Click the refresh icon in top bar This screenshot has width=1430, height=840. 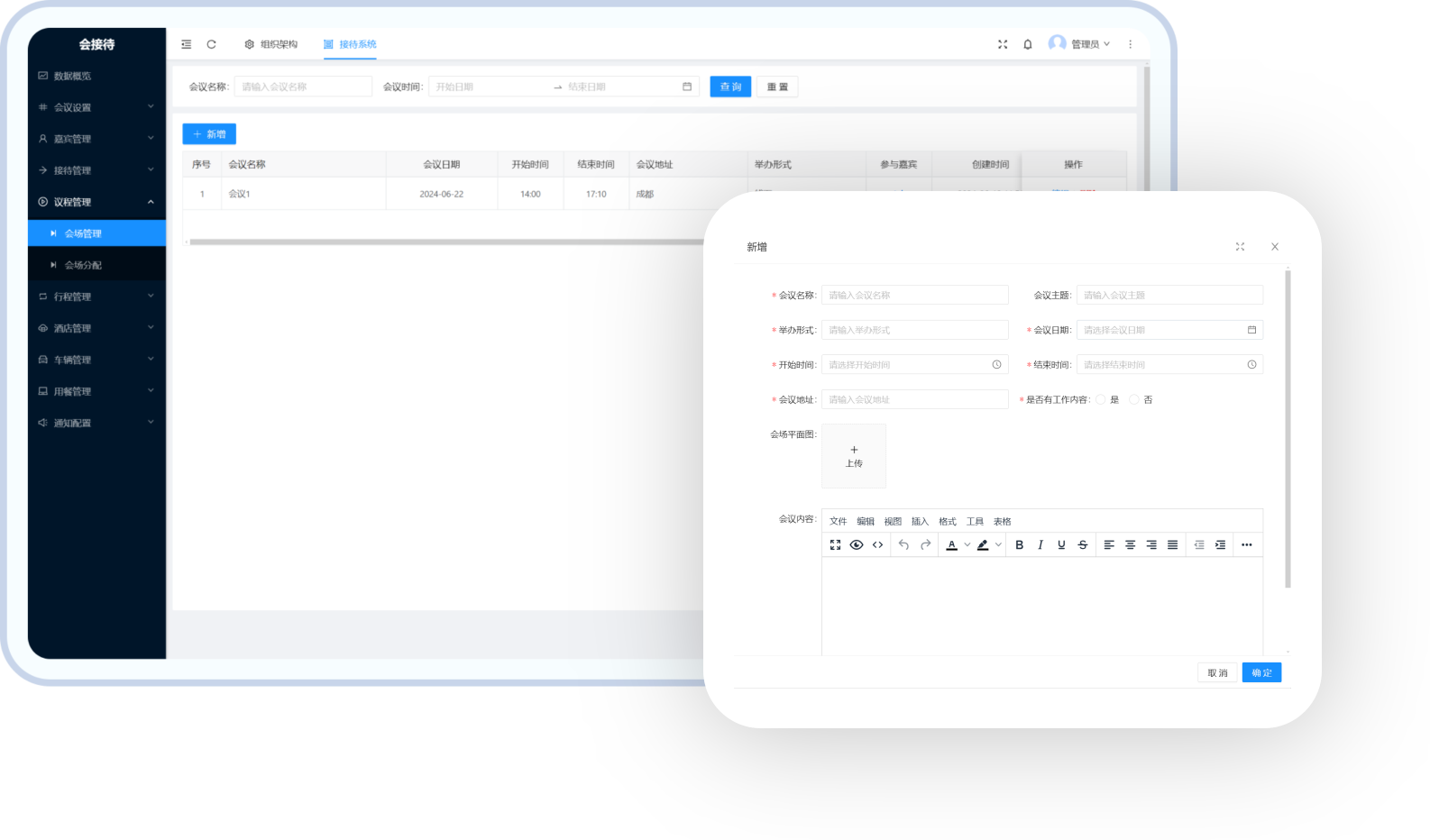pyautogui.click(x=211, y=44)
